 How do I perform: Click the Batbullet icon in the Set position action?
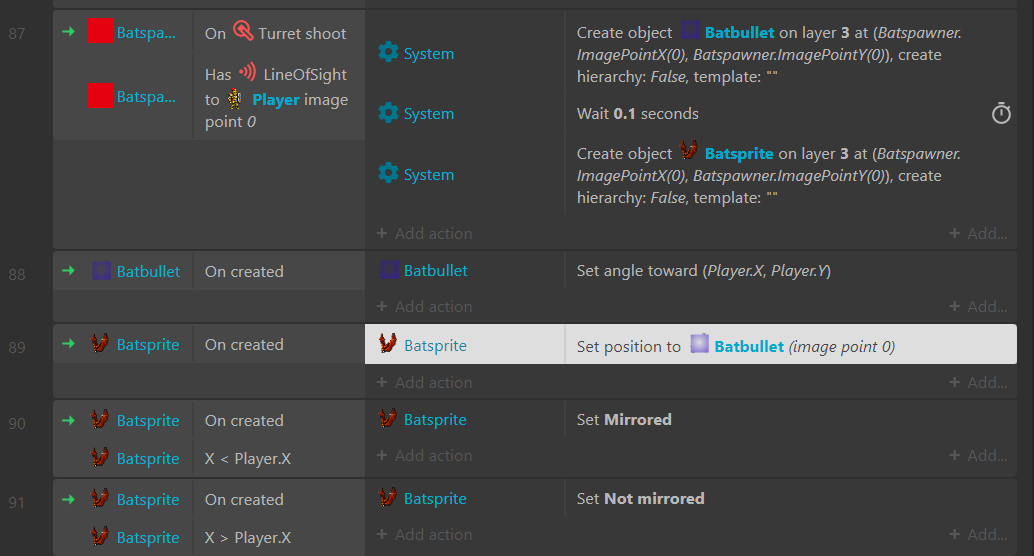pos(700,344)
